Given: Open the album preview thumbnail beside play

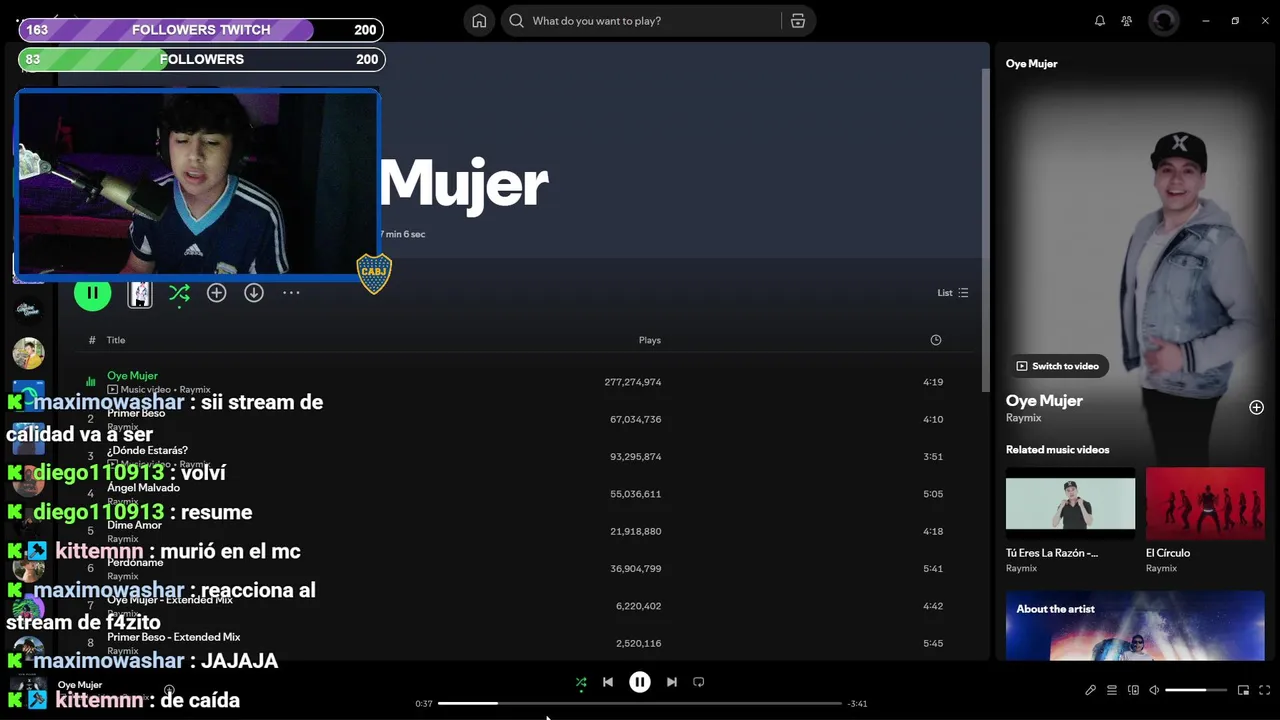Looking at the screenshot, I should 140,293.
